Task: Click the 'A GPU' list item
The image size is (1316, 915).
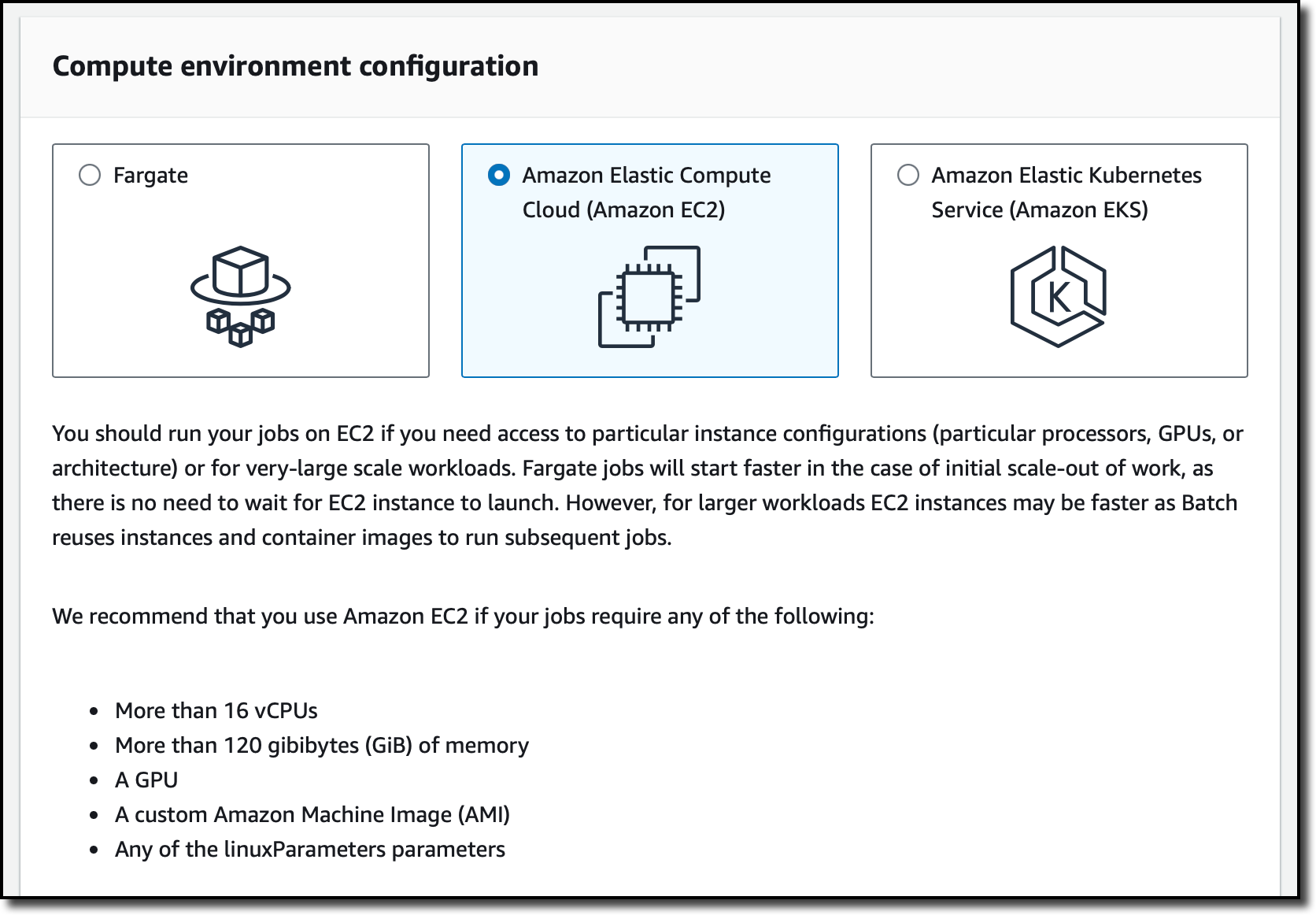Action: tap(146, 780)
